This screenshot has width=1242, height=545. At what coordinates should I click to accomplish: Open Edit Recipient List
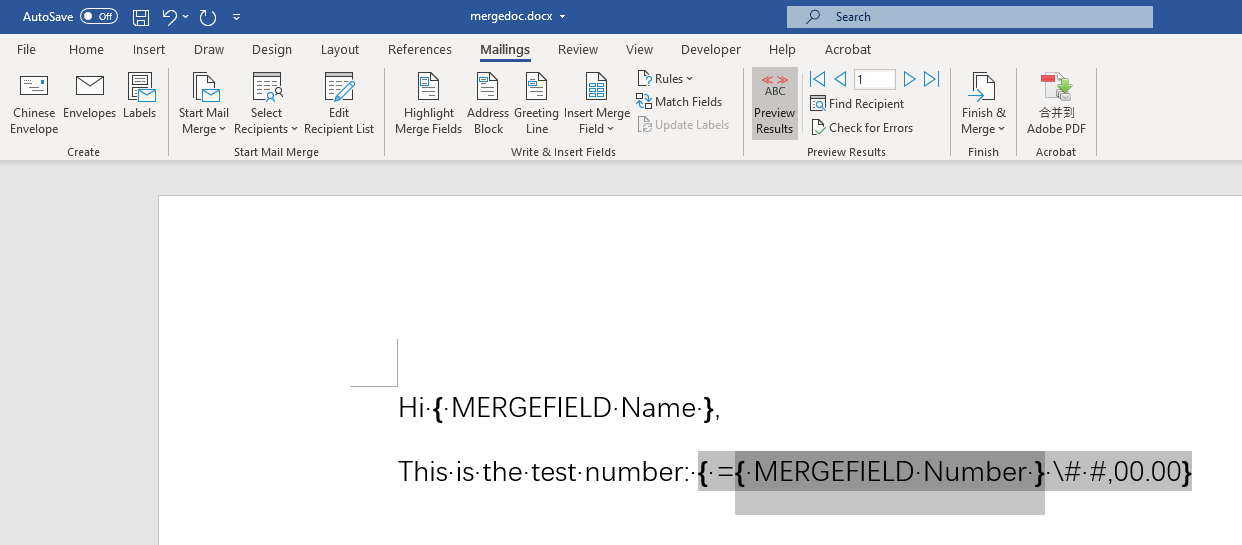coord(339,104)
